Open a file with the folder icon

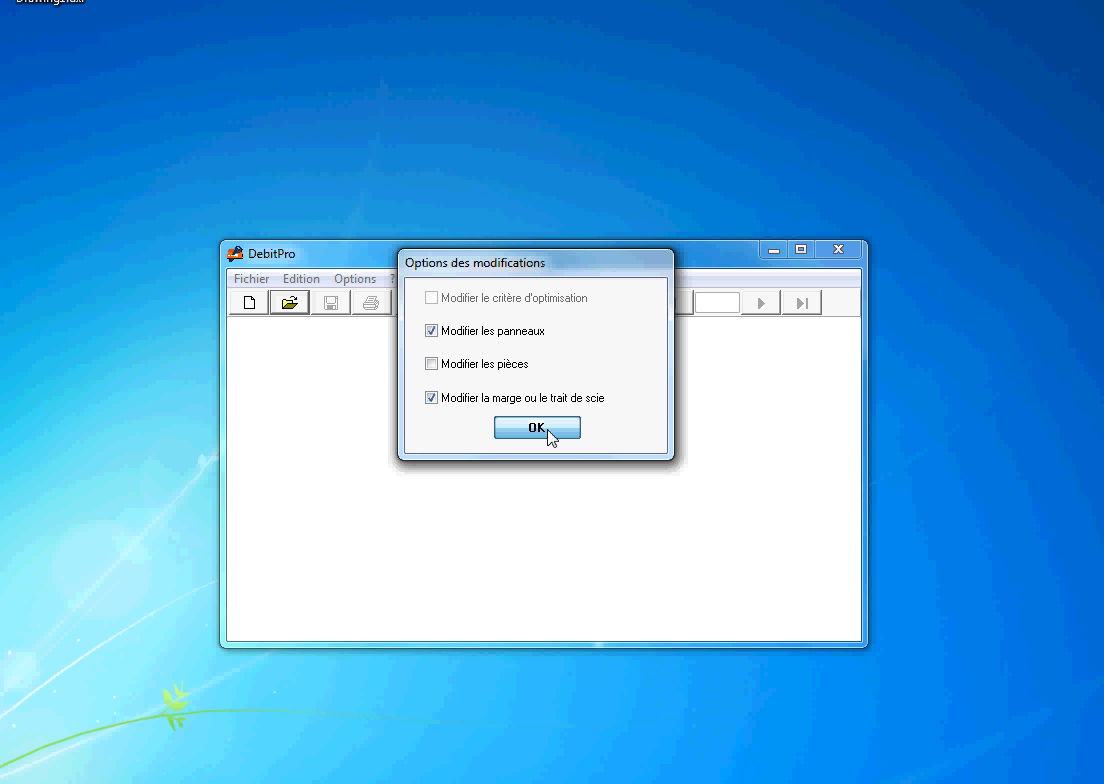[x=289, y=303]
